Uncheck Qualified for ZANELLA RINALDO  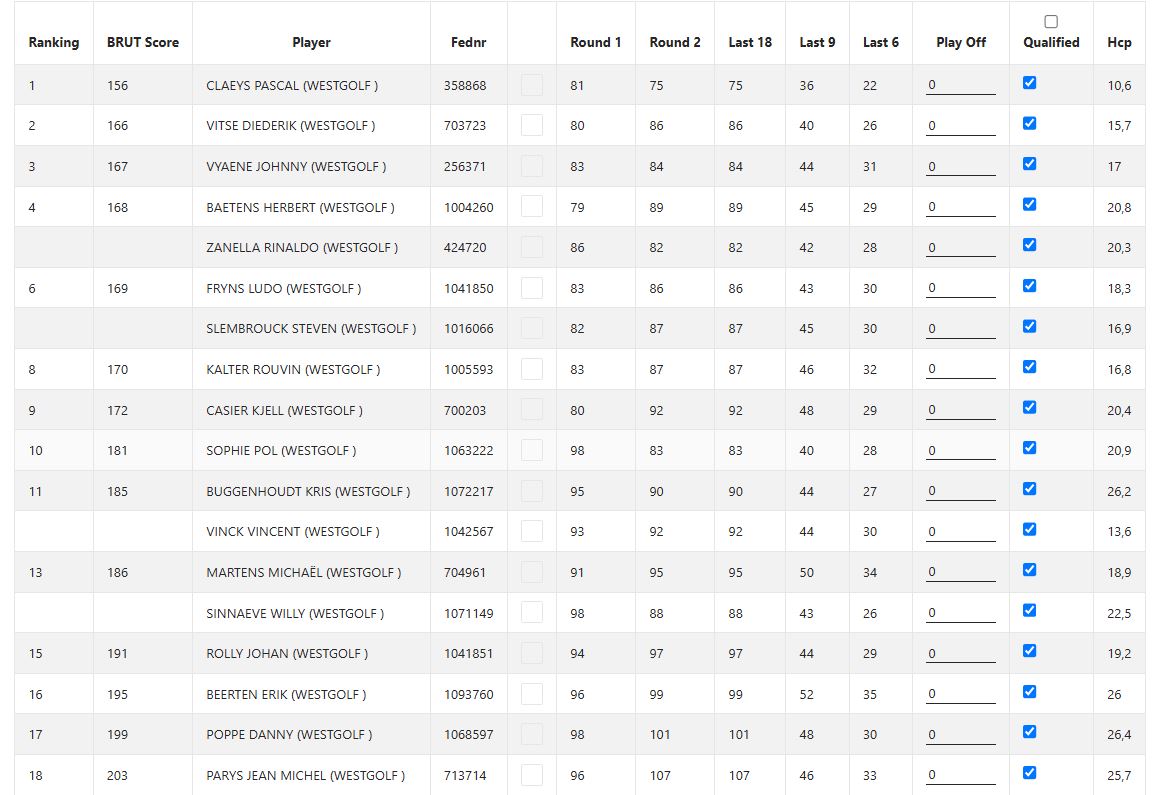click(1029, 245)
